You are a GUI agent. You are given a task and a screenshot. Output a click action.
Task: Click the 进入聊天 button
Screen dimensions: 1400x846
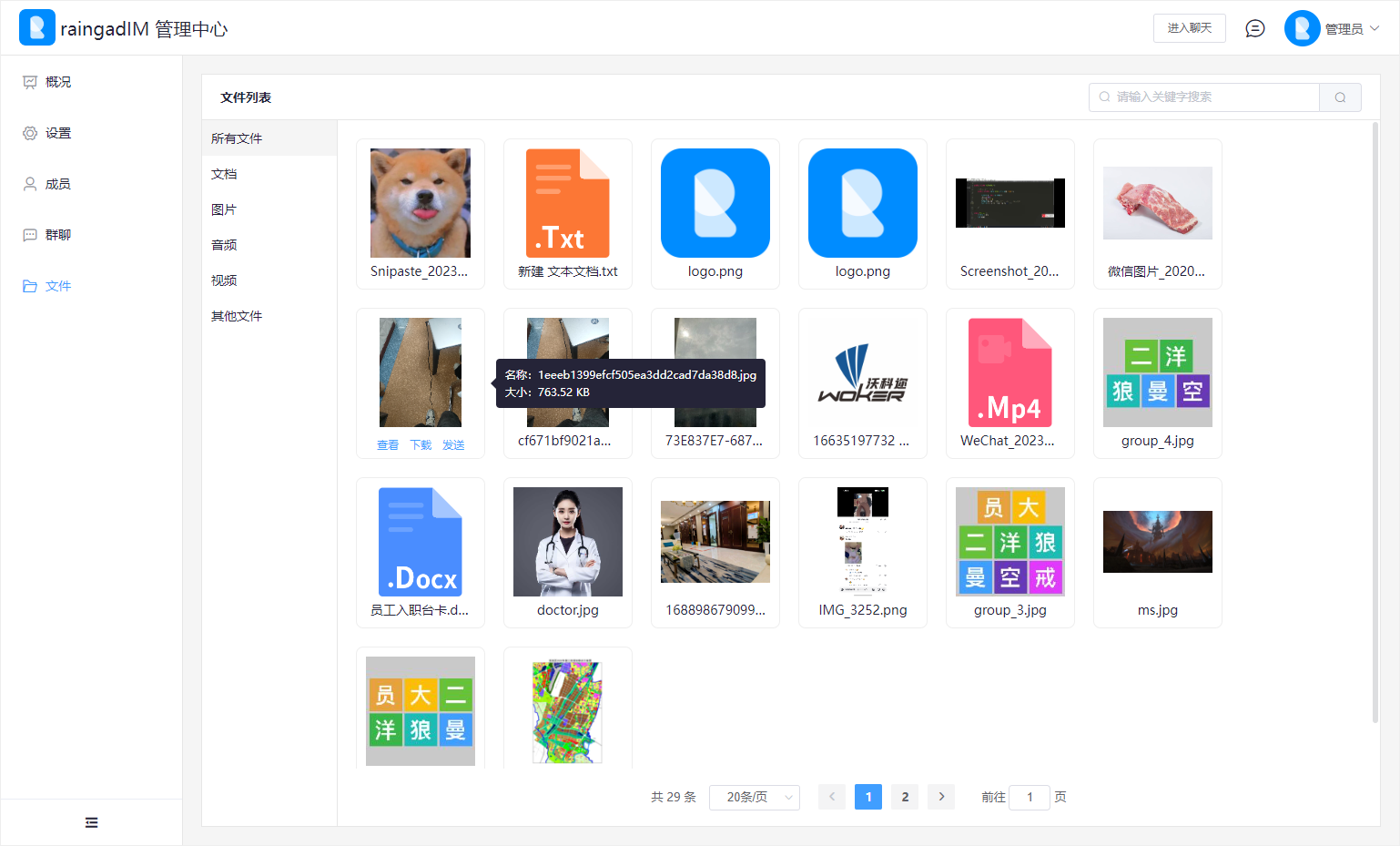pos(1190,28)
